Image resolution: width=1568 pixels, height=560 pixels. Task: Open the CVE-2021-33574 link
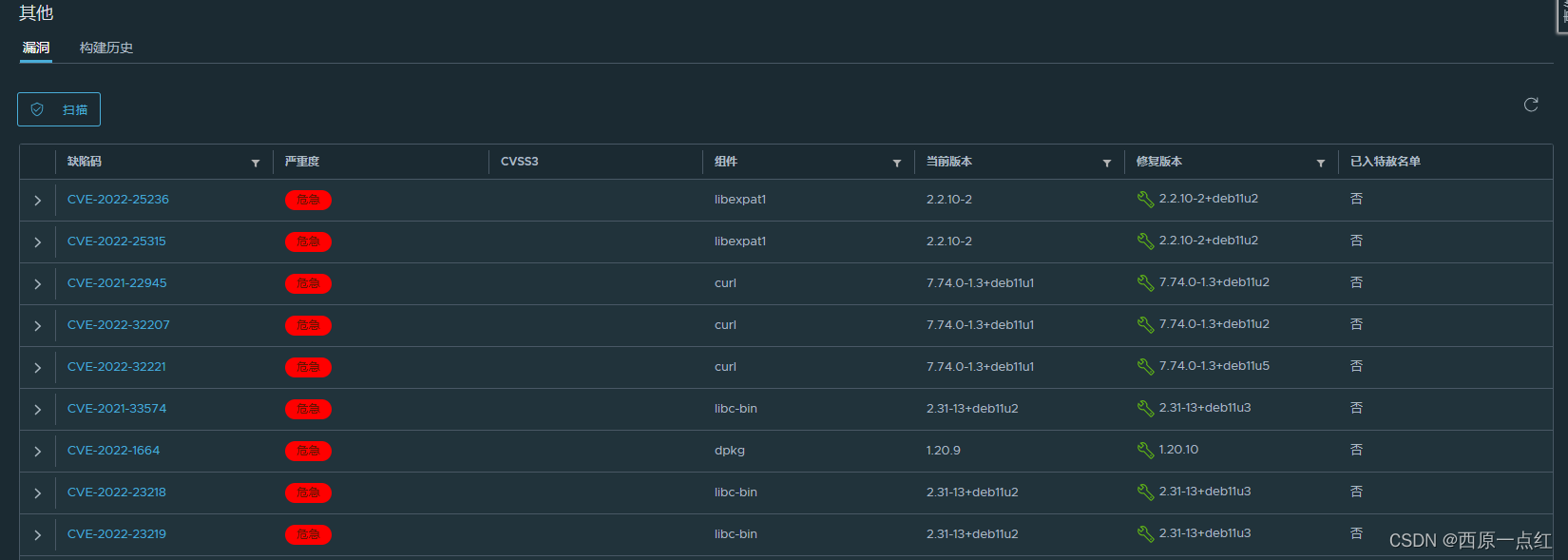117,409
